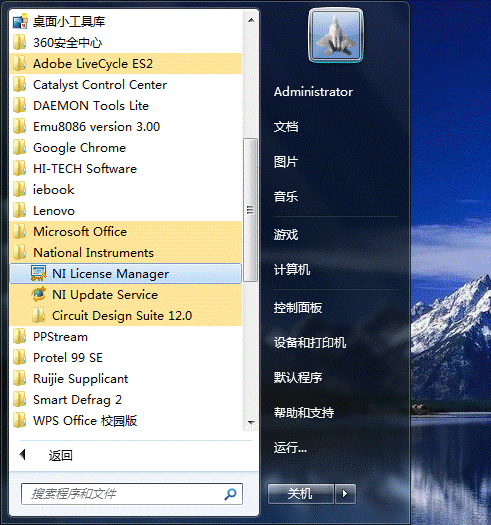
Task: Click the Smart Defrag 2 folder icon
Action: (20, 399)
